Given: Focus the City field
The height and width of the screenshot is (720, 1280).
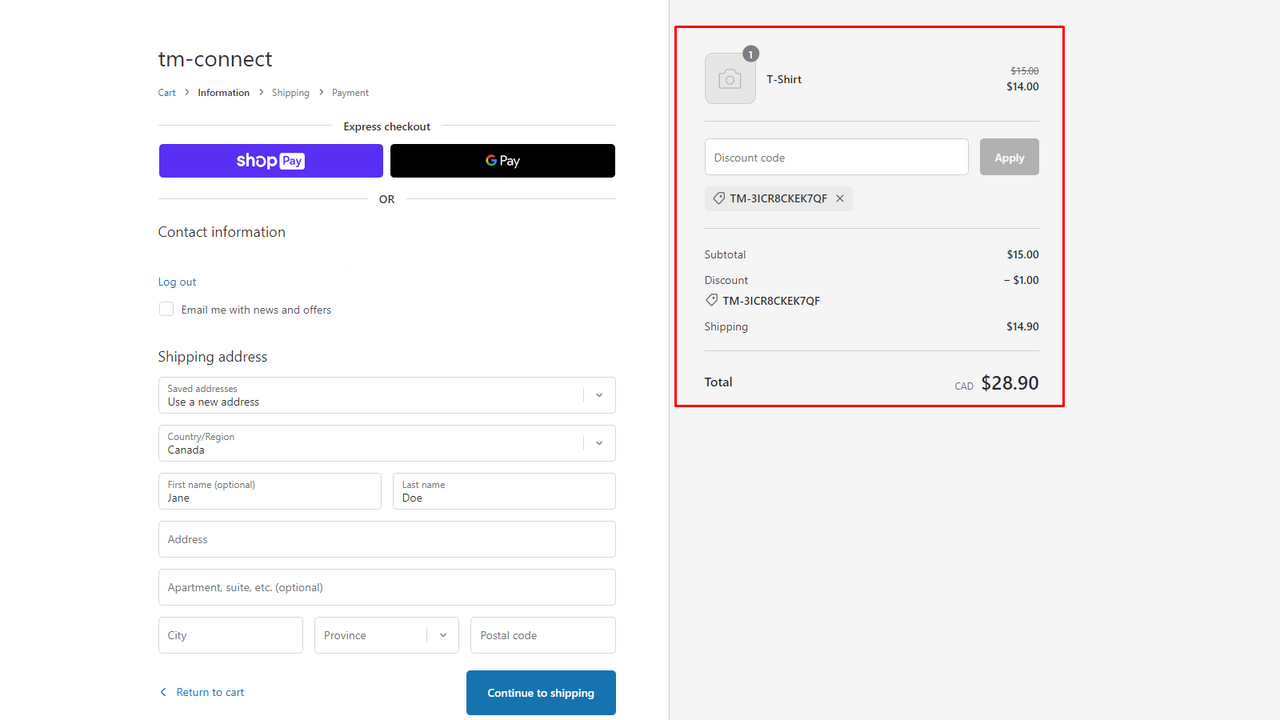Looking at the screenshot, I should pyautogui.click(x=230, y=635).
